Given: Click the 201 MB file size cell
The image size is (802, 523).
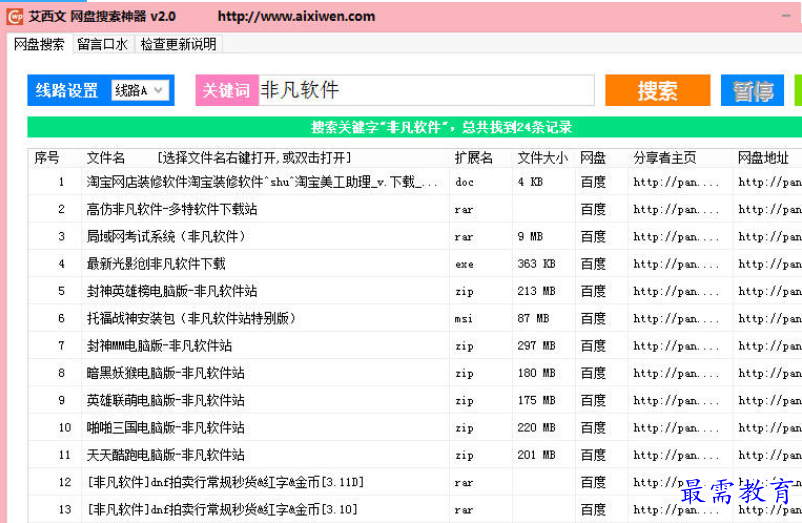Looking at the screenshot, I should click(x=537, y=455).
